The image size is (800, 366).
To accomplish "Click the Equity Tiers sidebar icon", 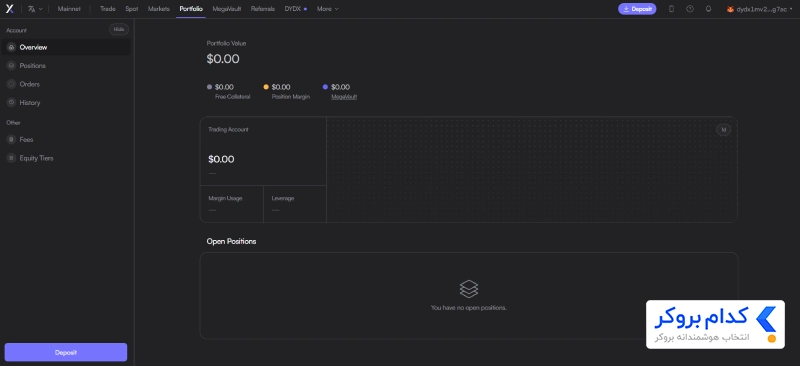I will click(11, 158).
